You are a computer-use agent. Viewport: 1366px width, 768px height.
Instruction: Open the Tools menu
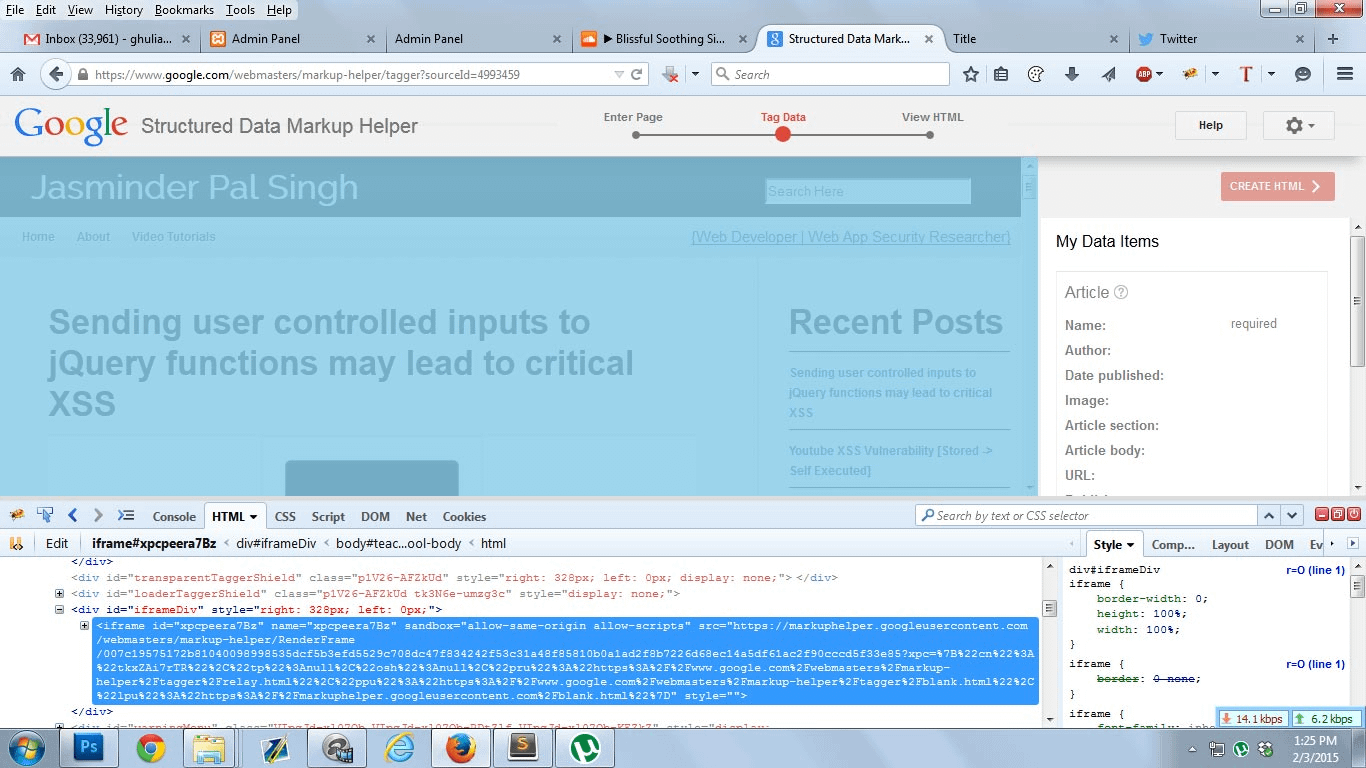click(240, 10)
